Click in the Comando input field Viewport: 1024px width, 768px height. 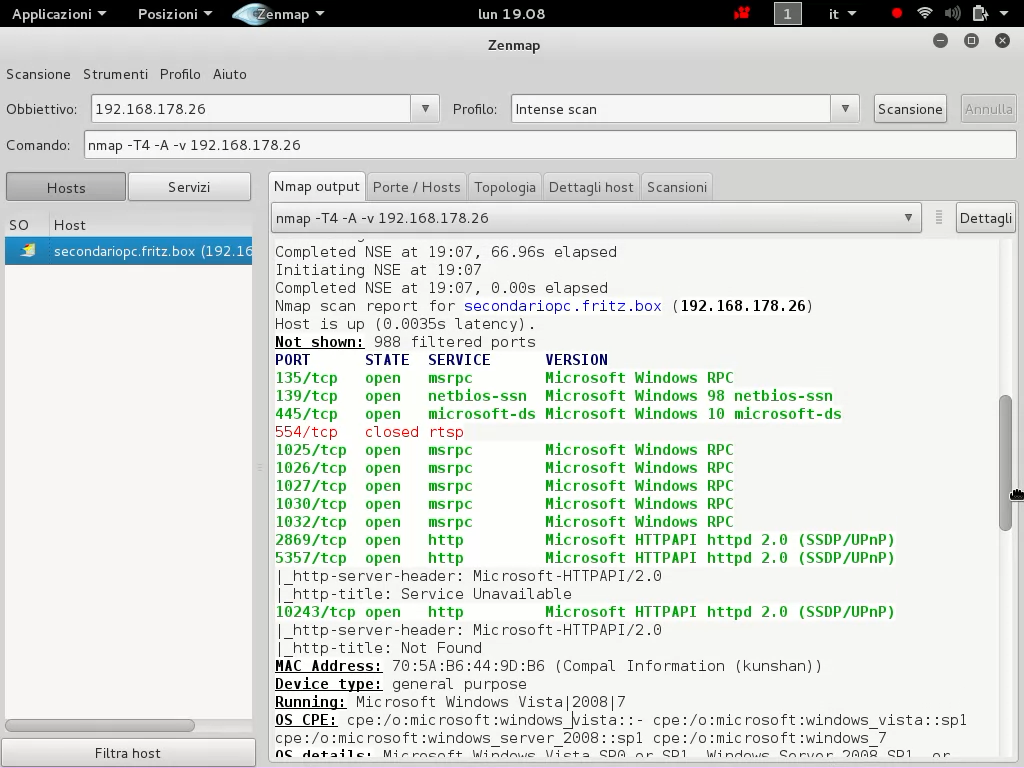coord(550,145)
